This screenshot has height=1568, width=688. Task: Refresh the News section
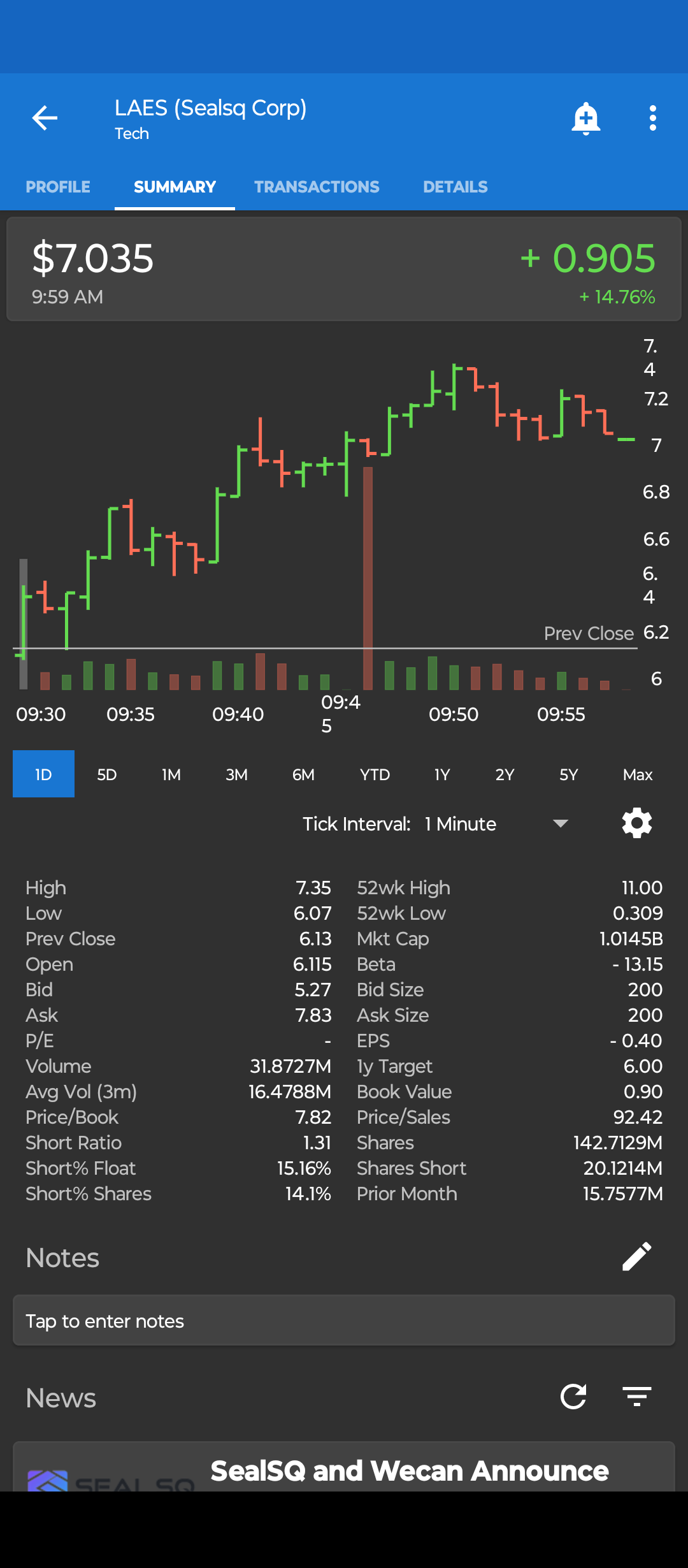click(573, 1397)
